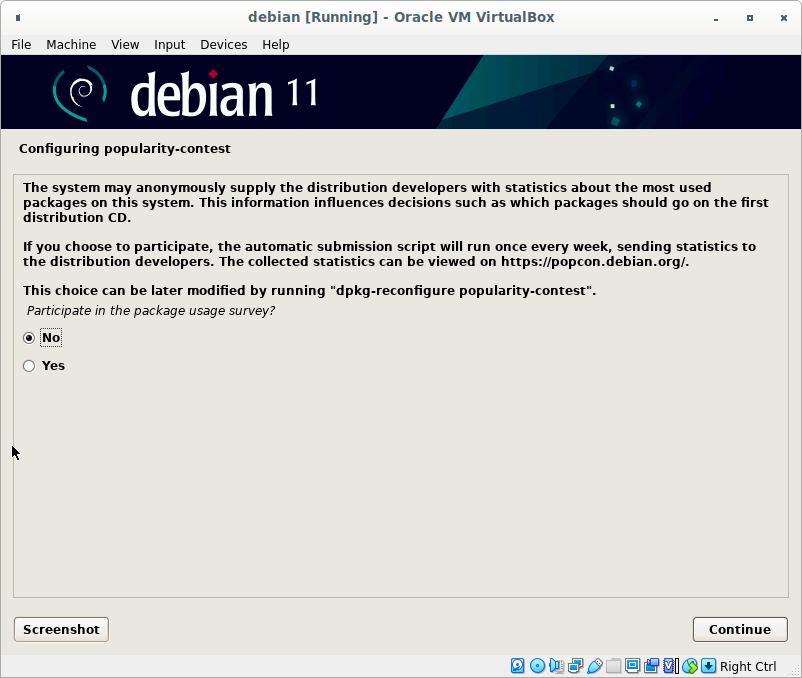The width and height of the screenshot is (802, 678).
Task: Click the keyboard capture arrow icon
Action: [x=708, y=666]
